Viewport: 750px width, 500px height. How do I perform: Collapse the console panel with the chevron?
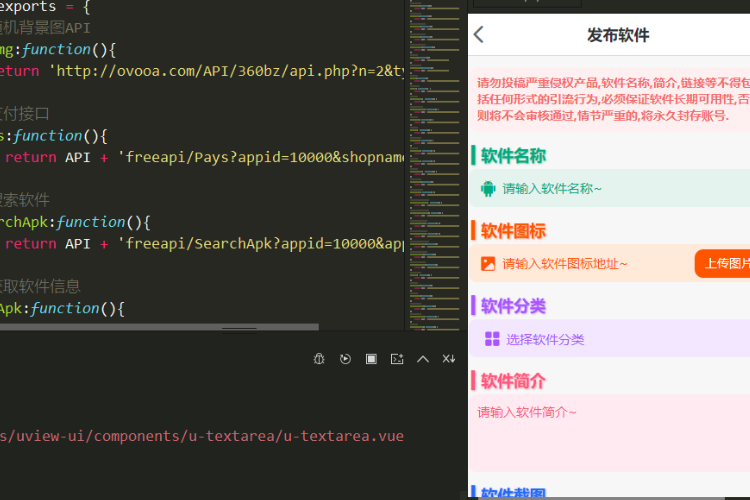423,359
